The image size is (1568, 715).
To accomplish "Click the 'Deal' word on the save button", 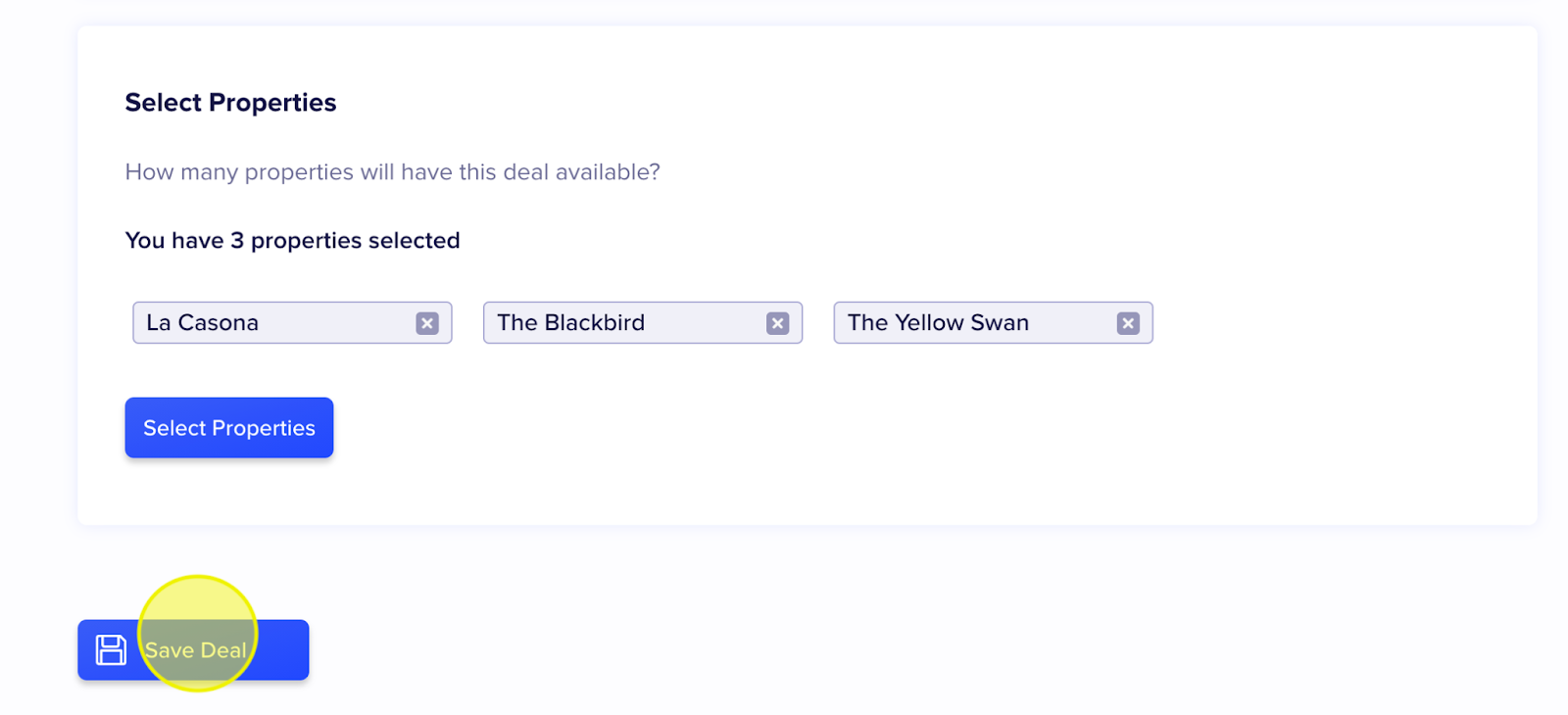I will 223,650.
